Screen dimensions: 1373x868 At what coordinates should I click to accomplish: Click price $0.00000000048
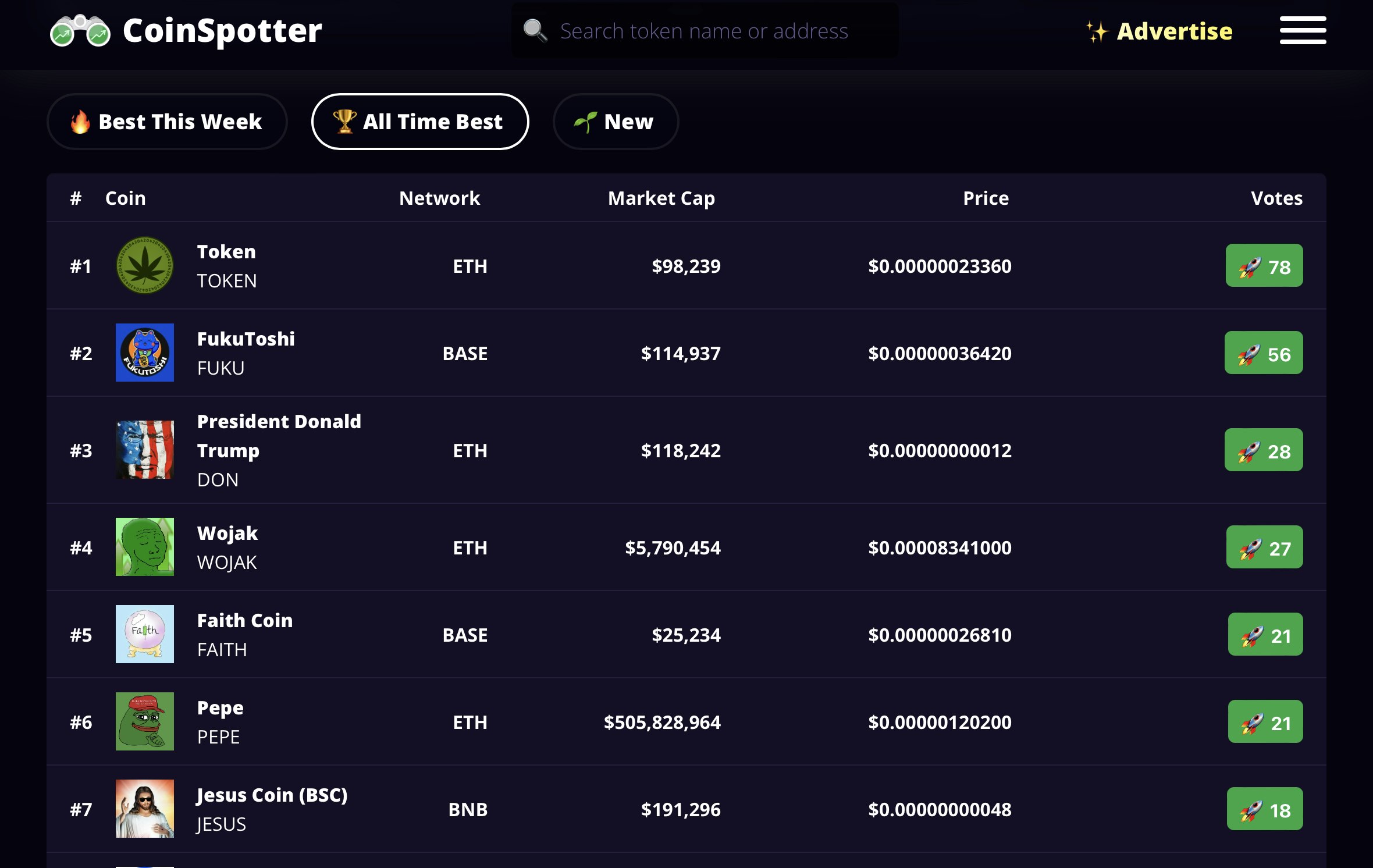coord(940,809)
